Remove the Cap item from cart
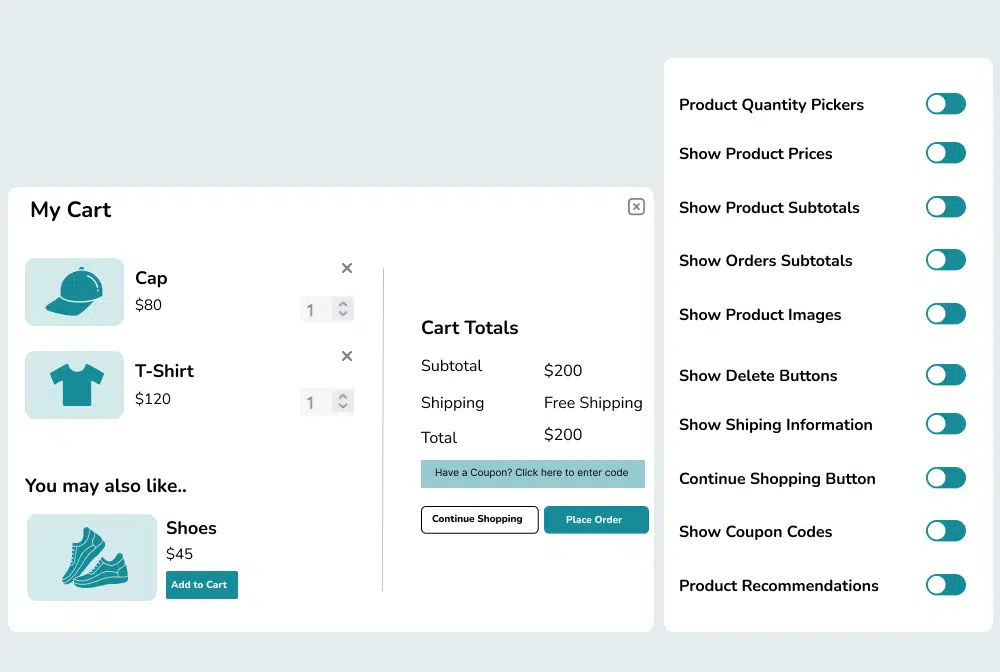The width and height of the screenshot is (1000, 672). [347, 268]
